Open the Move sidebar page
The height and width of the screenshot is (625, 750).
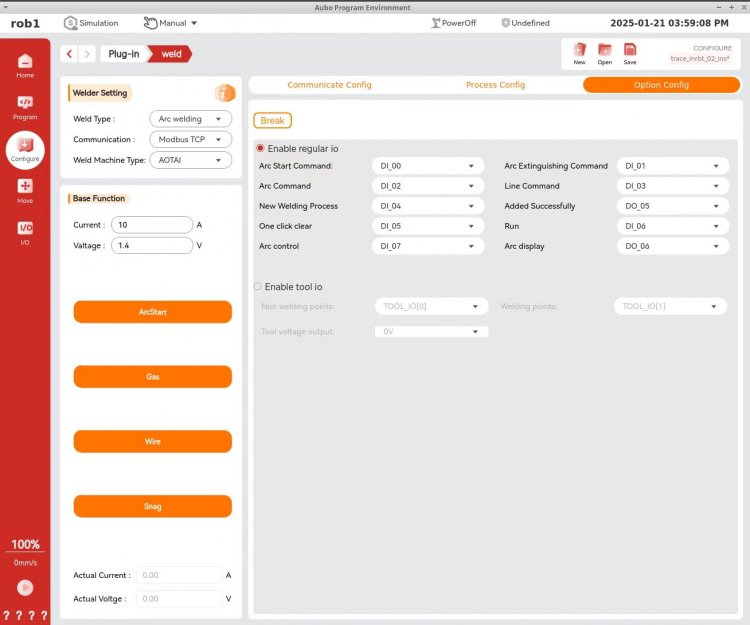(25, 191)
